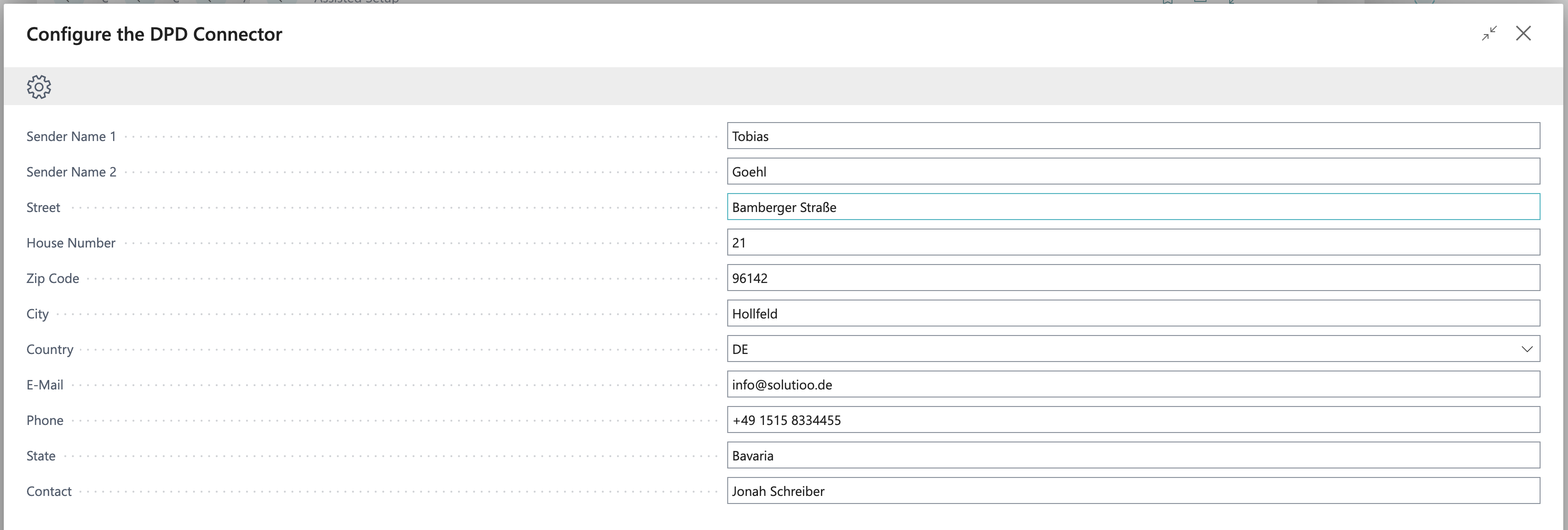Click the Phone number input field
The width and height of the screenshot is (1568, 530).
[x=1133, y=420]
